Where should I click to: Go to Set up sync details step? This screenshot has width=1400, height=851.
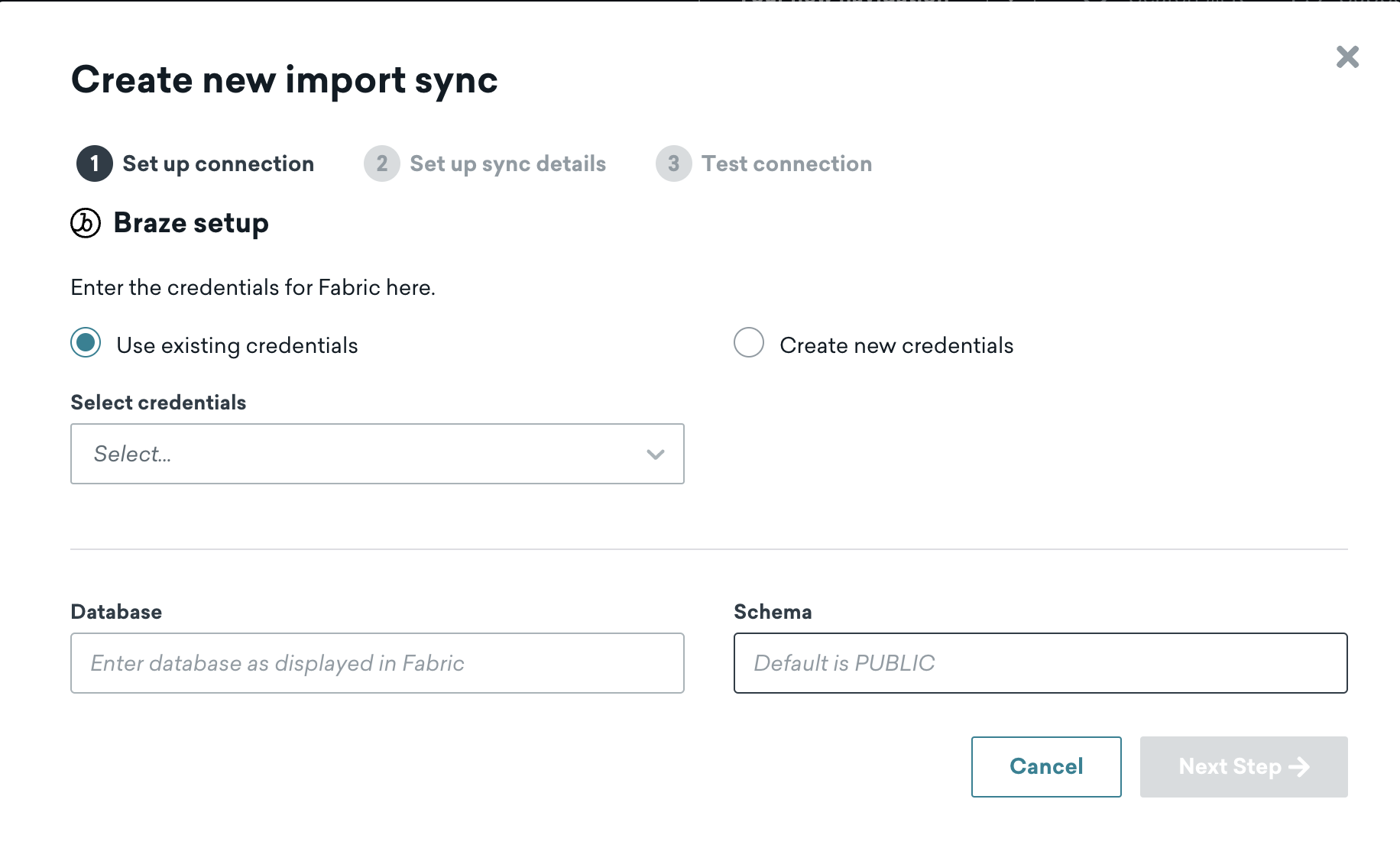[x=507, y=163]
